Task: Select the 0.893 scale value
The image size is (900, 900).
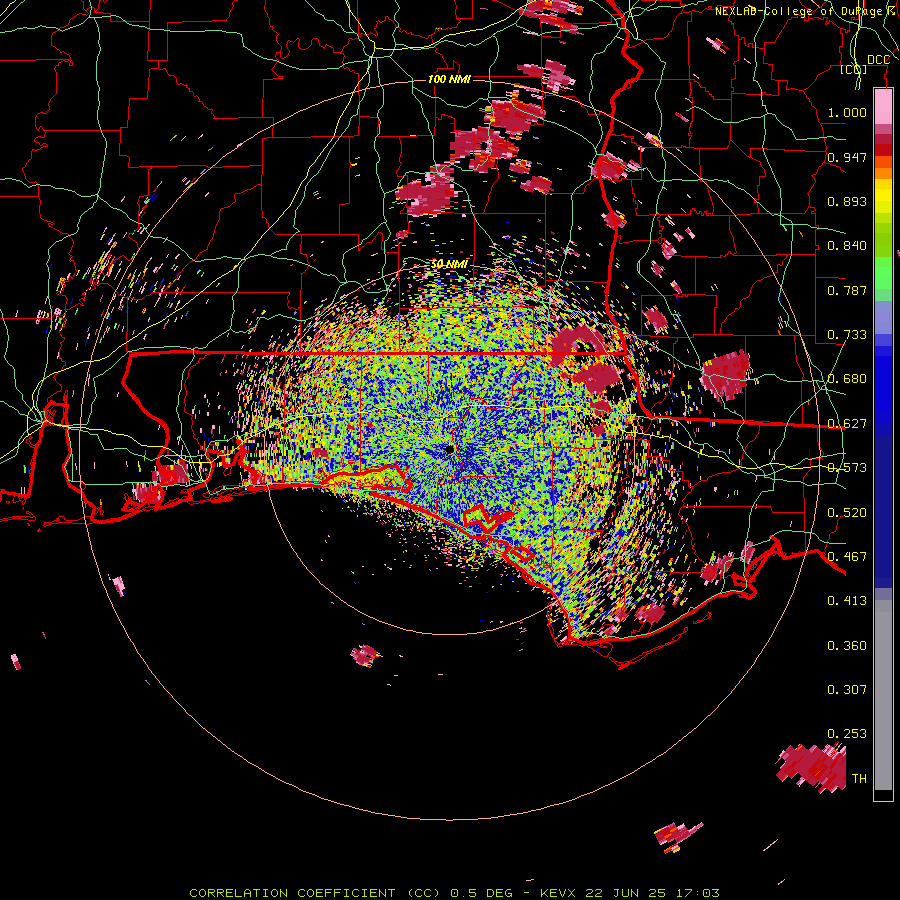Action: pos(847,201)
